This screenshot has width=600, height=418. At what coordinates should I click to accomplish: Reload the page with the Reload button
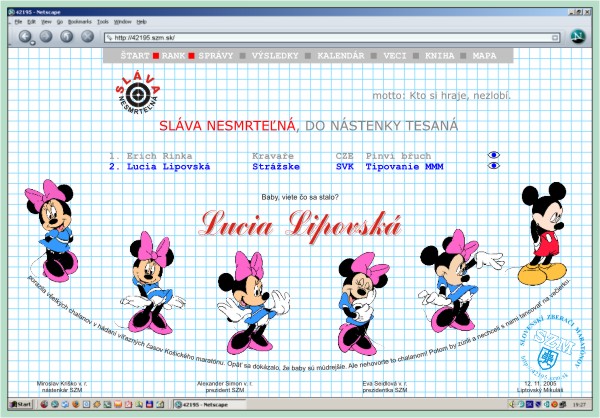67,36
